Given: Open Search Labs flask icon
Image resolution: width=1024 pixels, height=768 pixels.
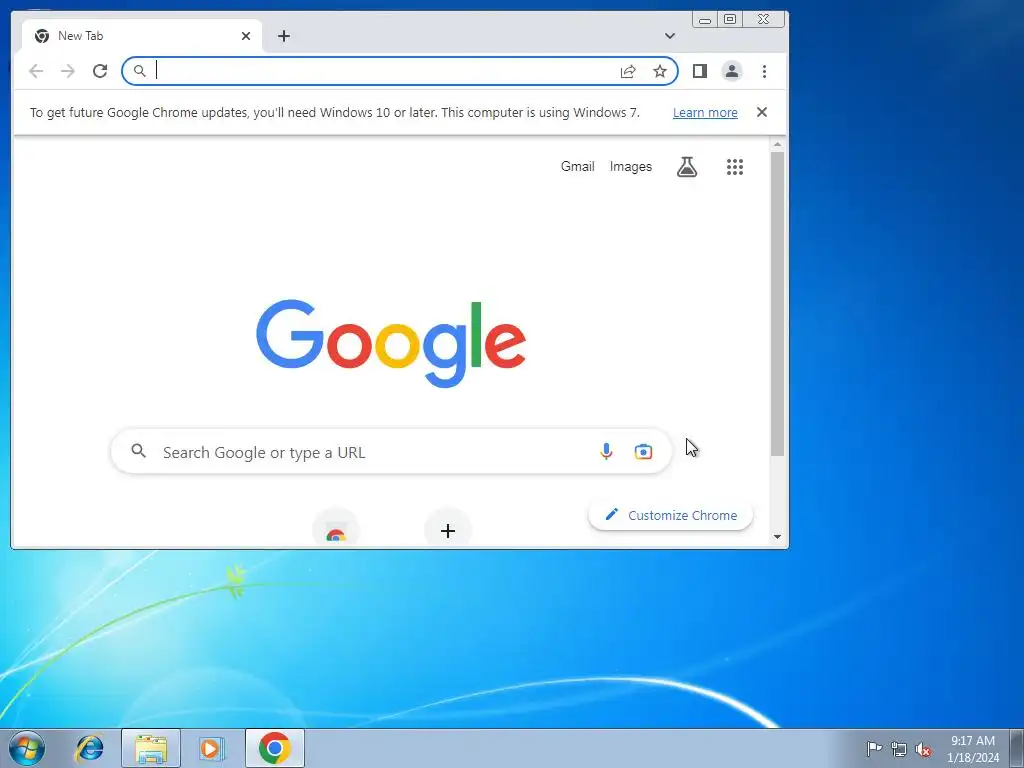Looking at the screenshot, I should (x=687, y=167).
